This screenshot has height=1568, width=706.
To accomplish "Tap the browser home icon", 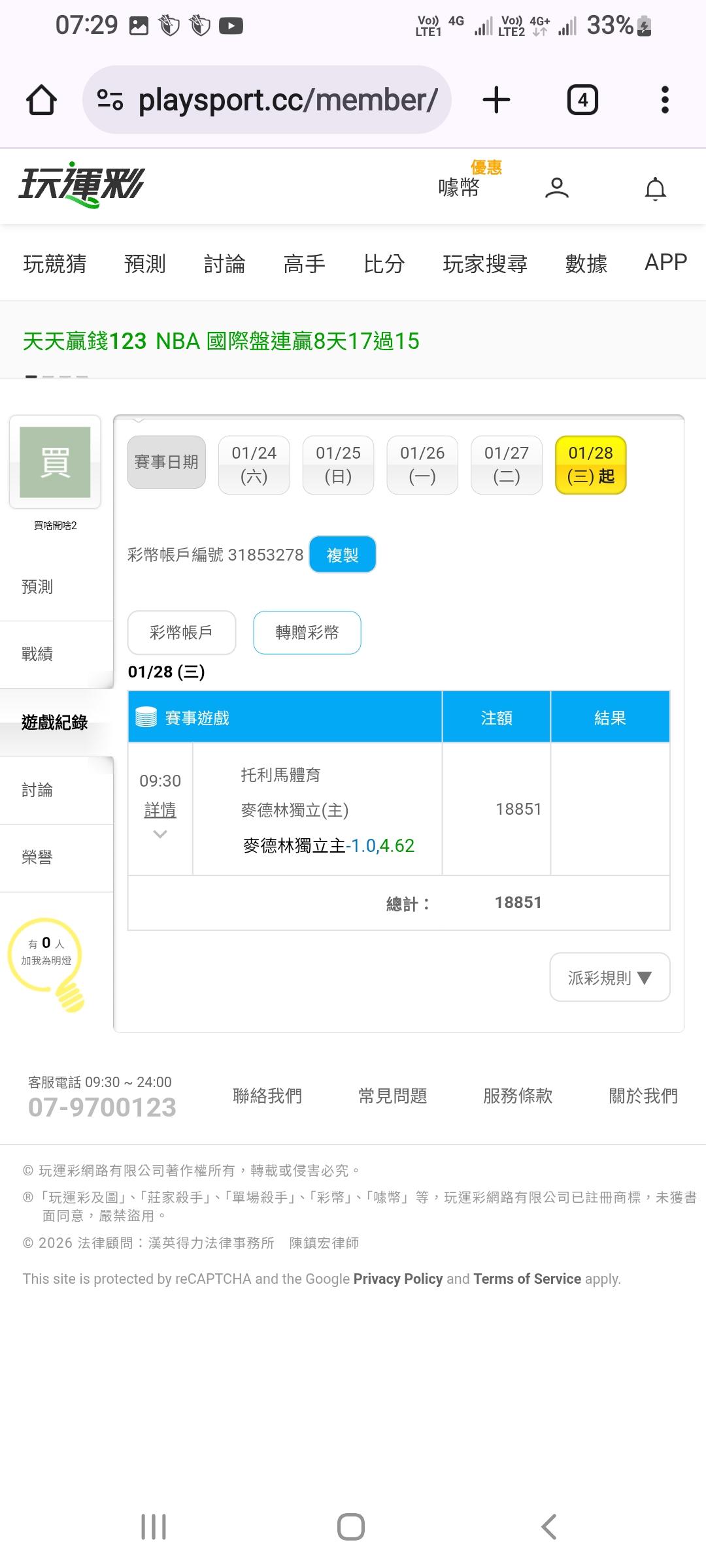I will [x=41, y=101].
